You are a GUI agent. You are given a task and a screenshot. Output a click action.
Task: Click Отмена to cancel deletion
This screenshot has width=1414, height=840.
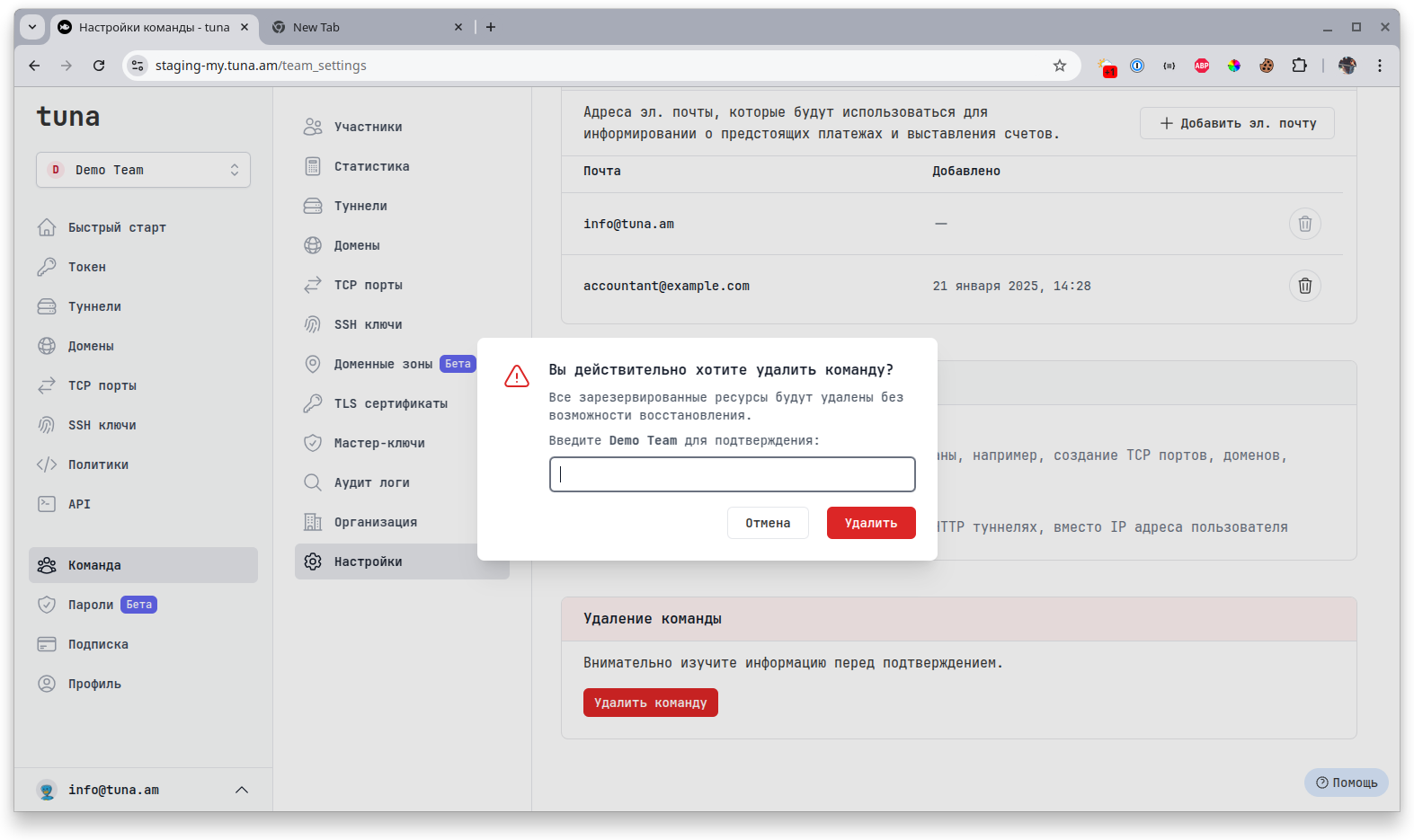tap(768, 523)
